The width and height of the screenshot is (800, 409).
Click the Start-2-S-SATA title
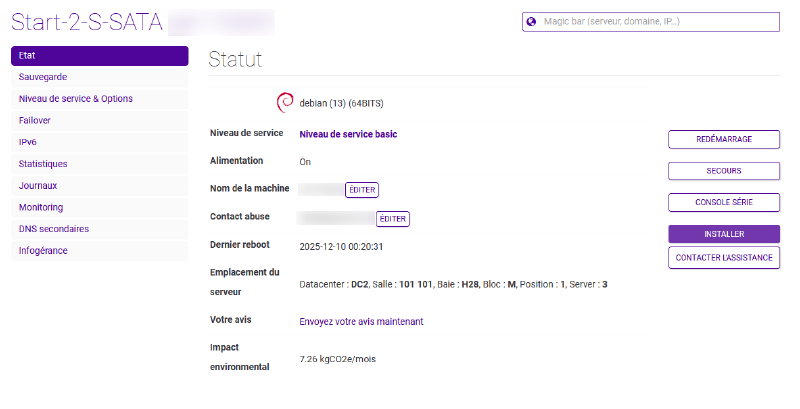87,22
